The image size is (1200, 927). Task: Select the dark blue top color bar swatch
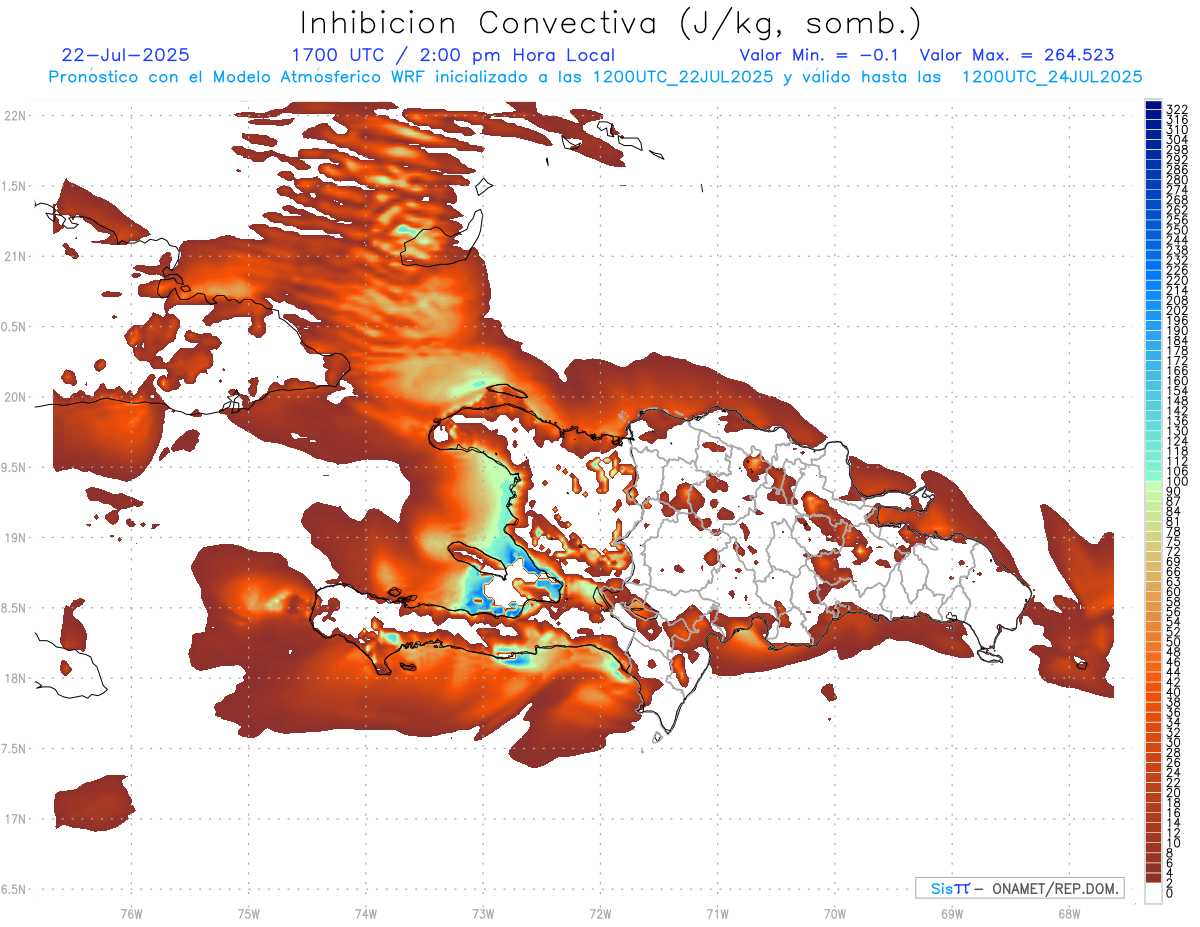[1153, 107]
